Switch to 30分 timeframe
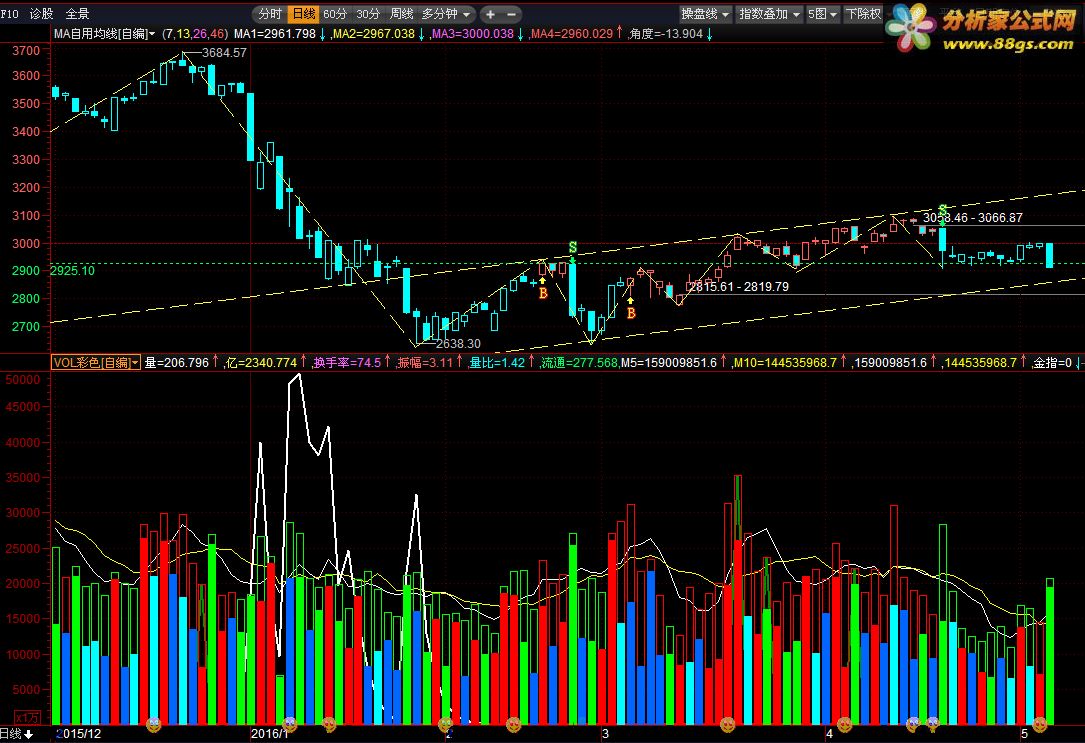Image resolution: width=1085 pixels, height=743 pixels. tap(368, 14)
